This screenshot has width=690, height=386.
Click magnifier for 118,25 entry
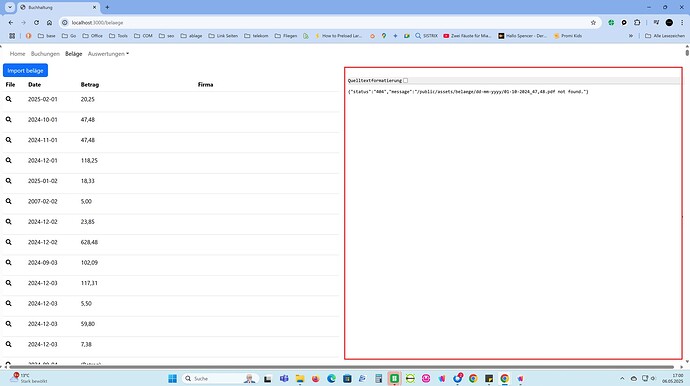tap(8, 161)
